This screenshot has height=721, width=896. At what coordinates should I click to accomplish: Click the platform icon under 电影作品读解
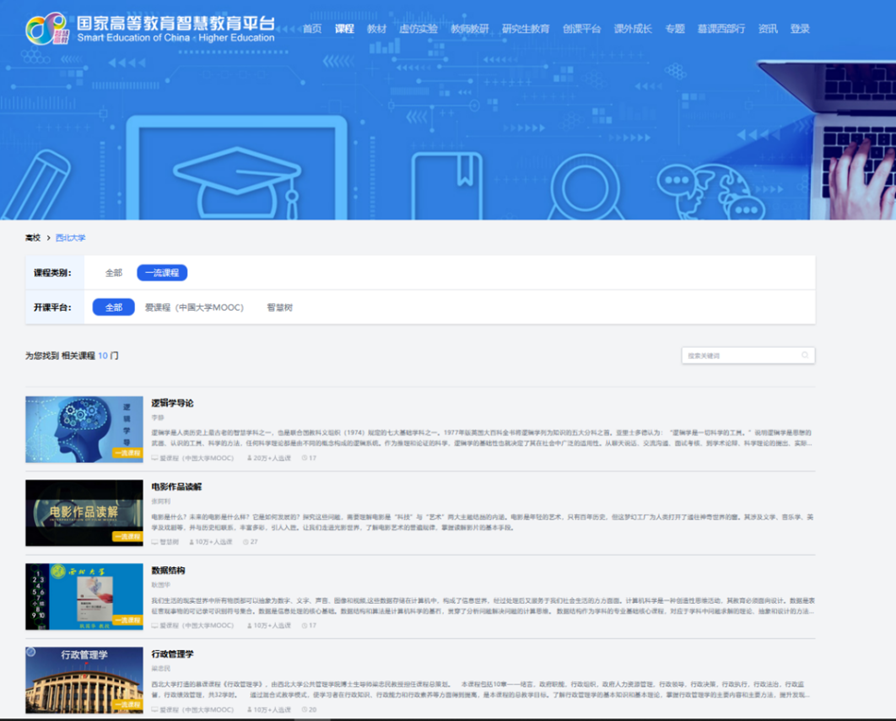click(x=155, y=542)
